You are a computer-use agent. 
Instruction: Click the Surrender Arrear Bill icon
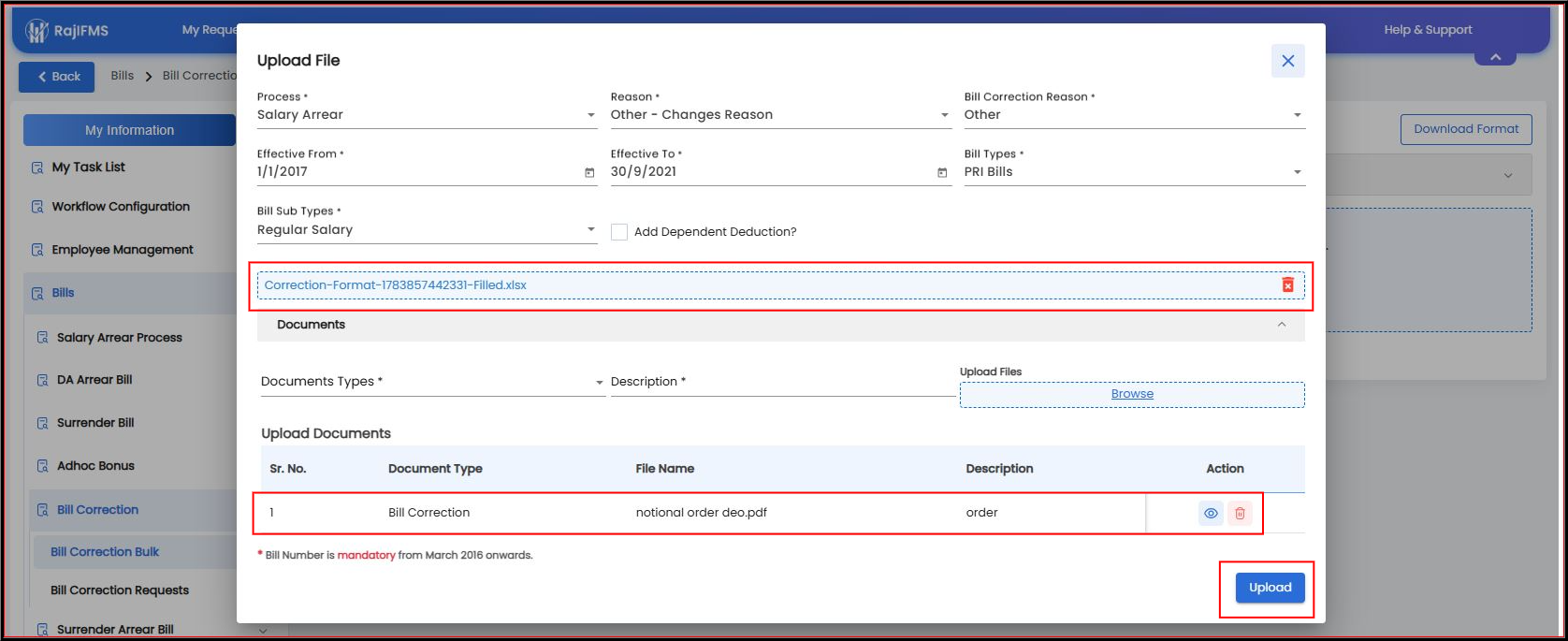point(42,630)
